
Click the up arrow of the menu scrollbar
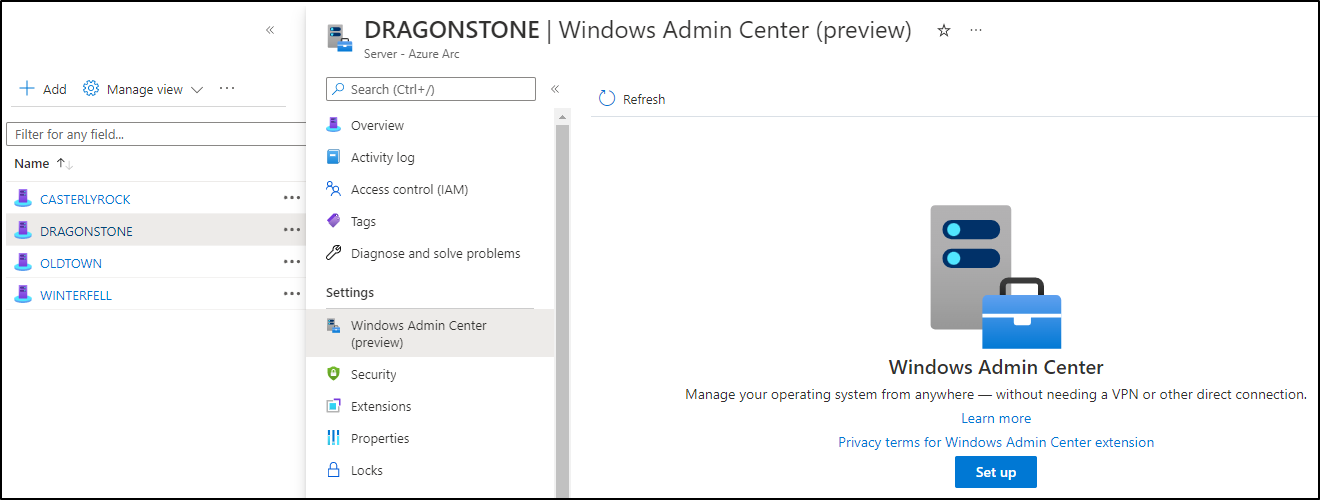coord(562,117)
